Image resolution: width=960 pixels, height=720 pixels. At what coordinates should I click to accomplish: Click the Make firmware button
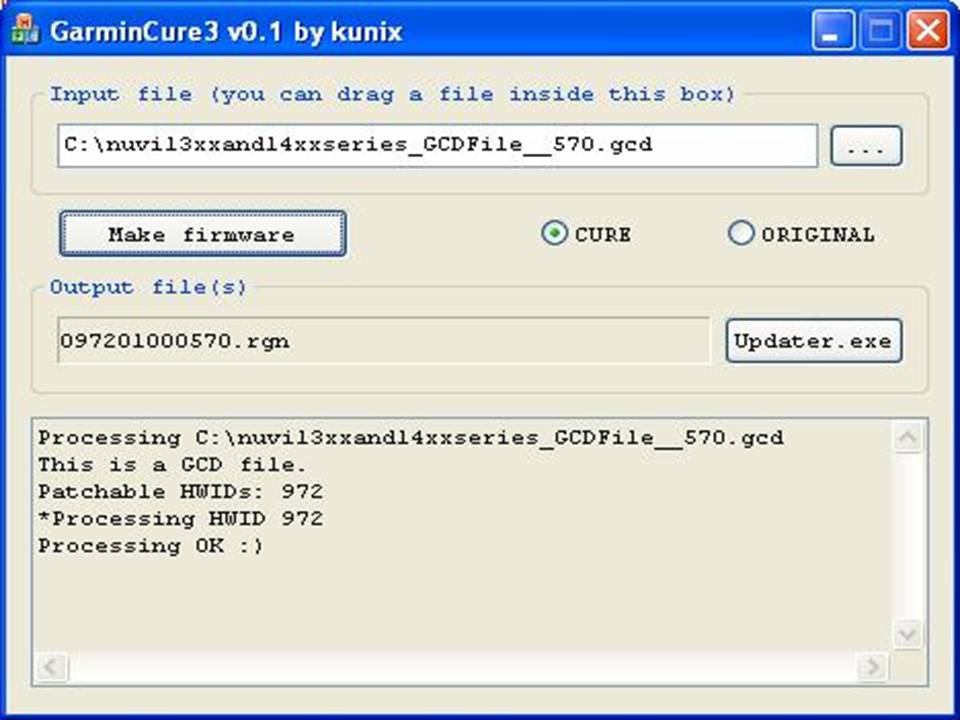203,234
